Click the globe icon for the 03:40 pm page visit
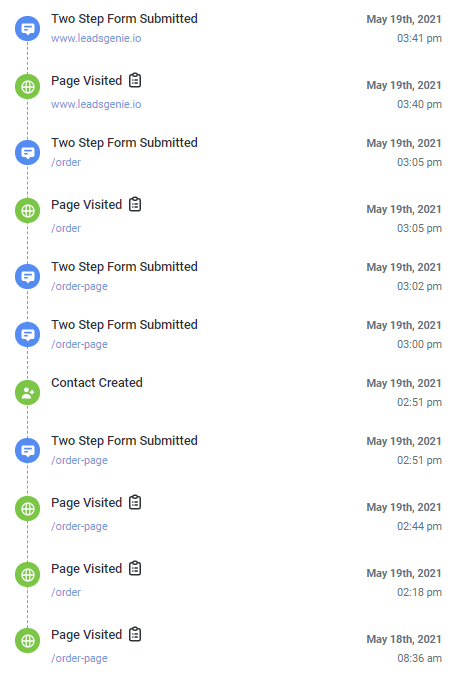Screen dimensions: 454x678 28,86
